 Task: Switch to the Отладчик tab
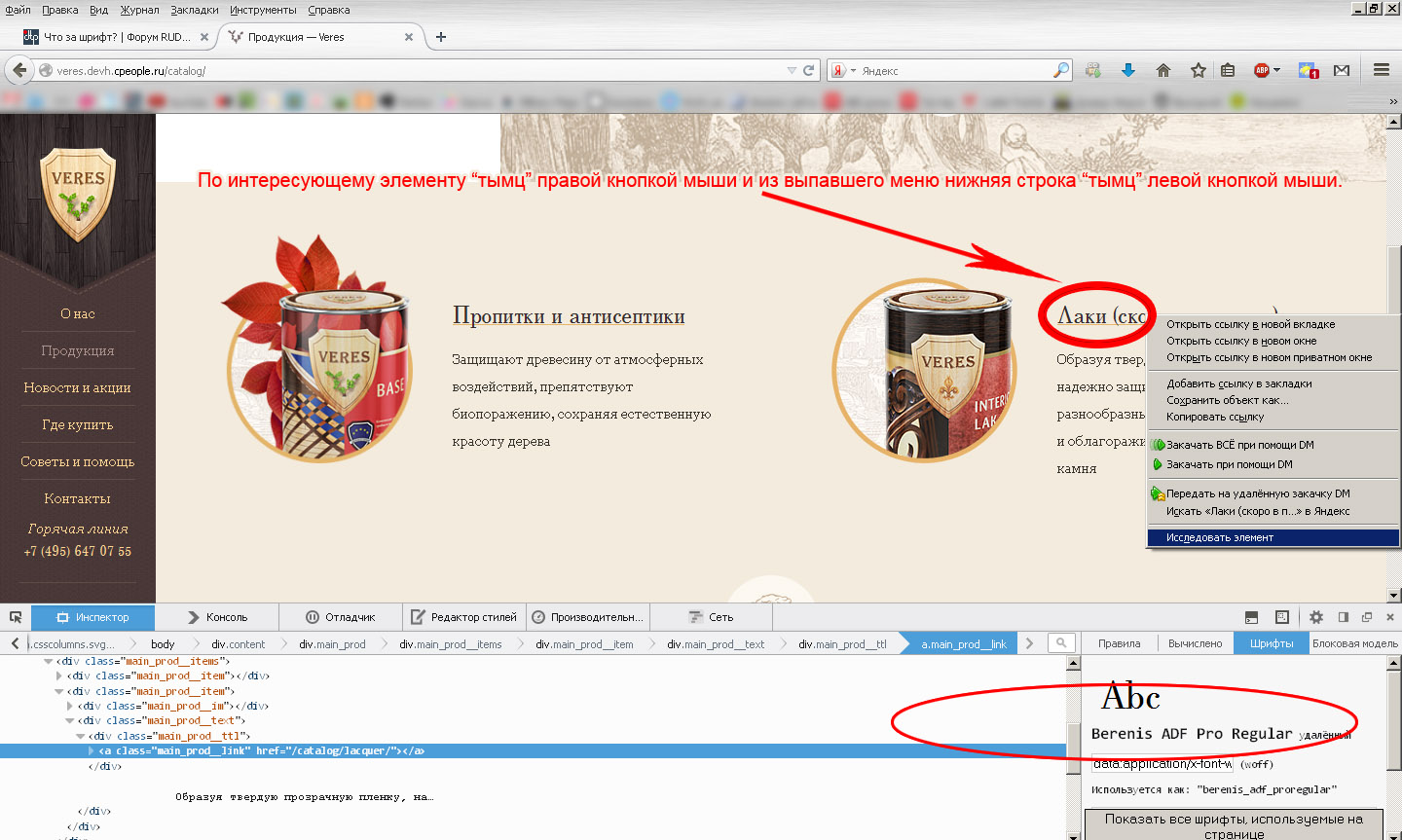coord(340,617)
